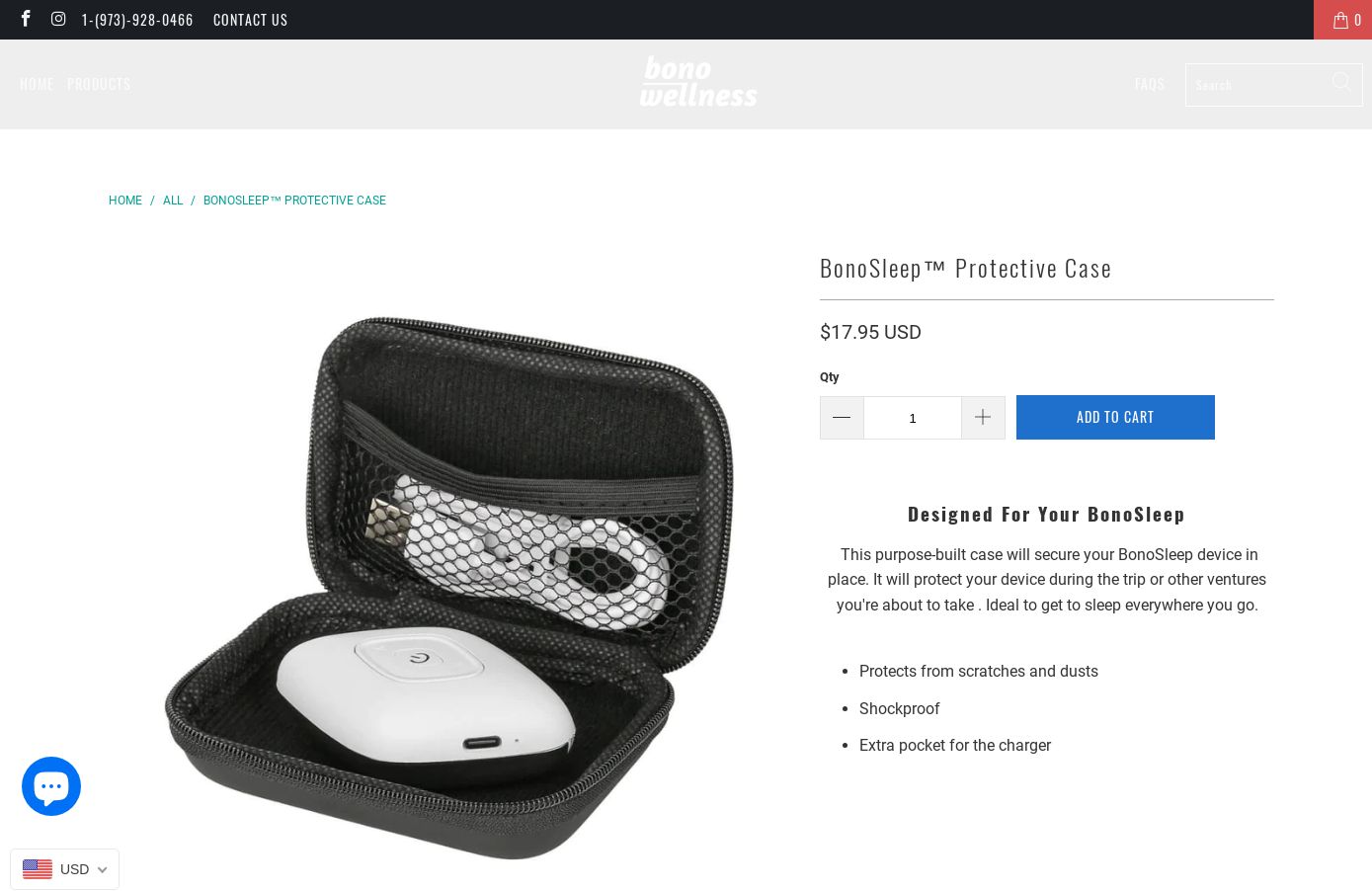Click the All breadcrumb link

(x=173, y=201)
